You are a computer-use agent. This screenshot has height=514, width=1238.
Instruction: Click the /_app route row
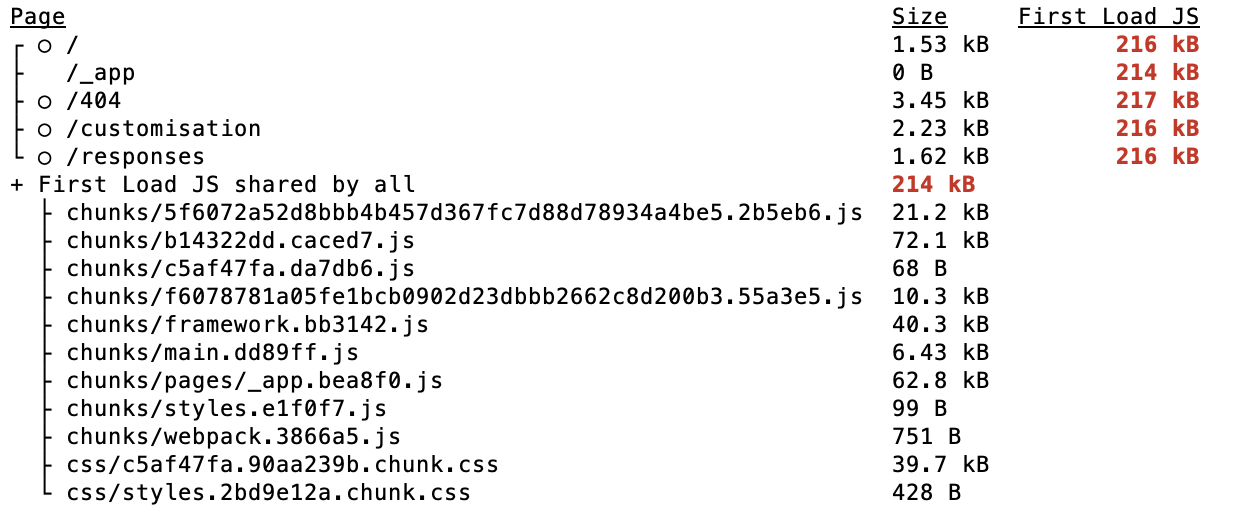(x=605, y=73)
